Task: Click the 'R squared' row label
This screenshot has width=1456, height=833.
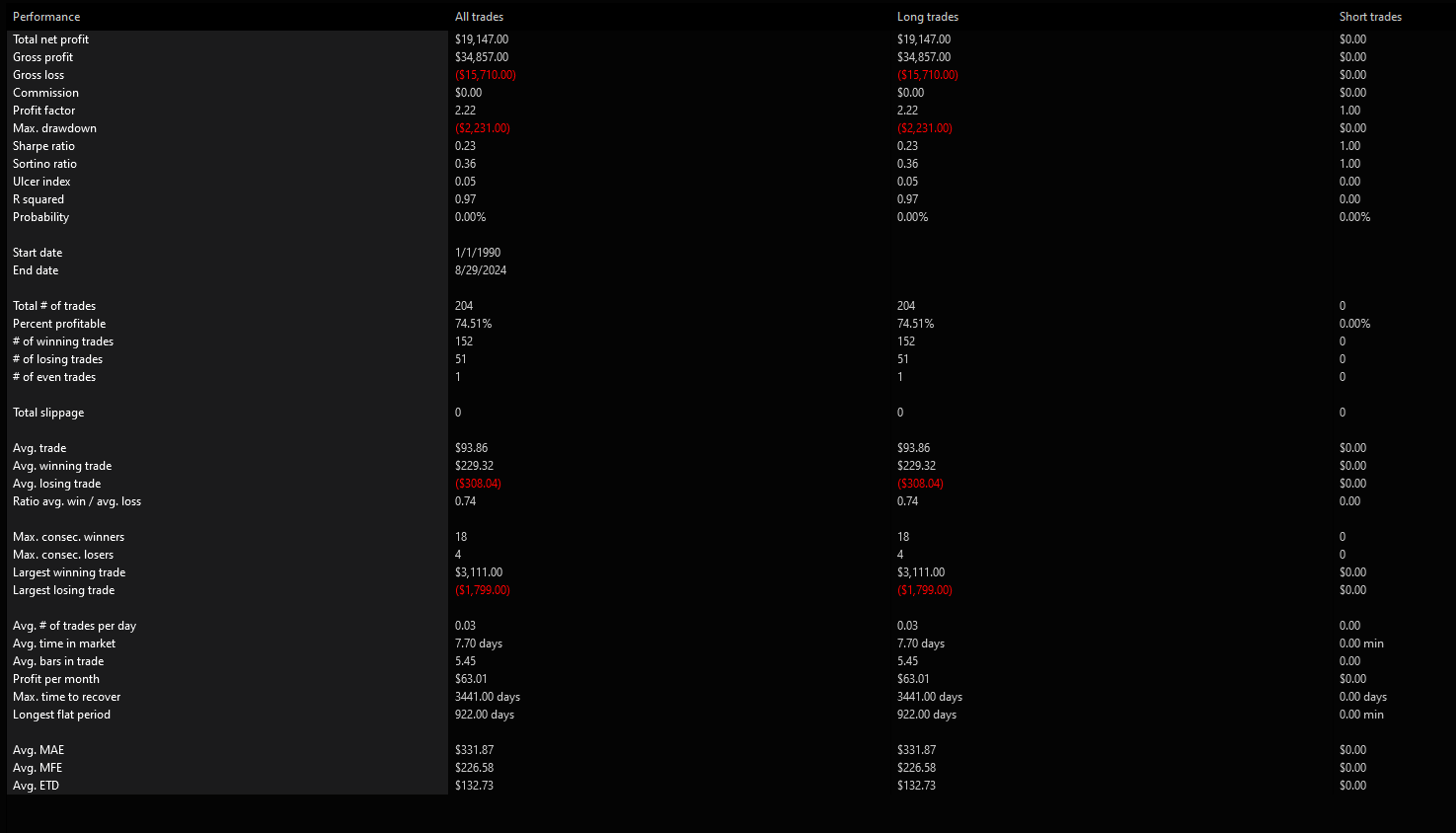Action: 38,199
